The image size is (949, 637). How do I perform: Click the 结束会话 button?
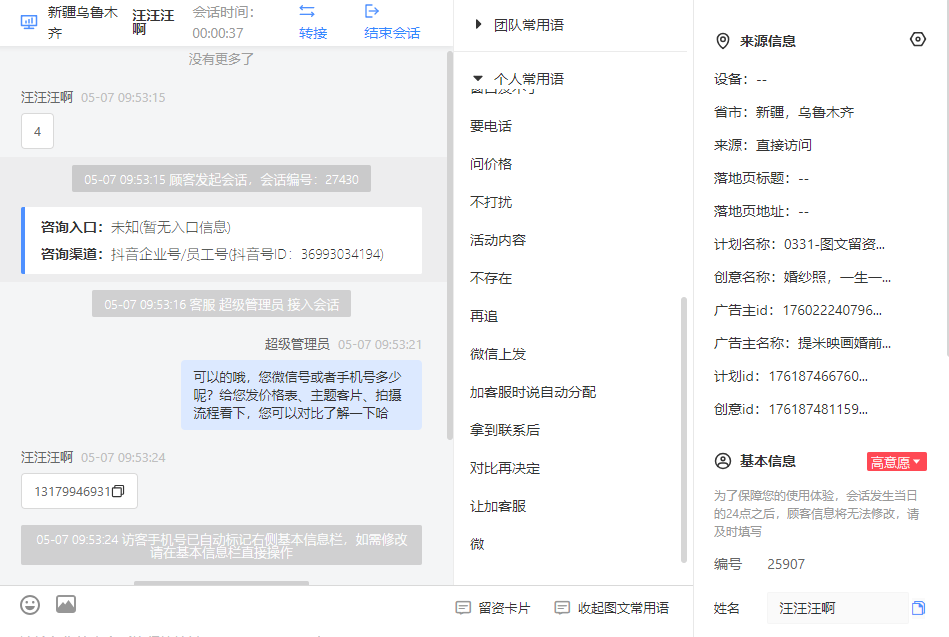coord(392,33)
